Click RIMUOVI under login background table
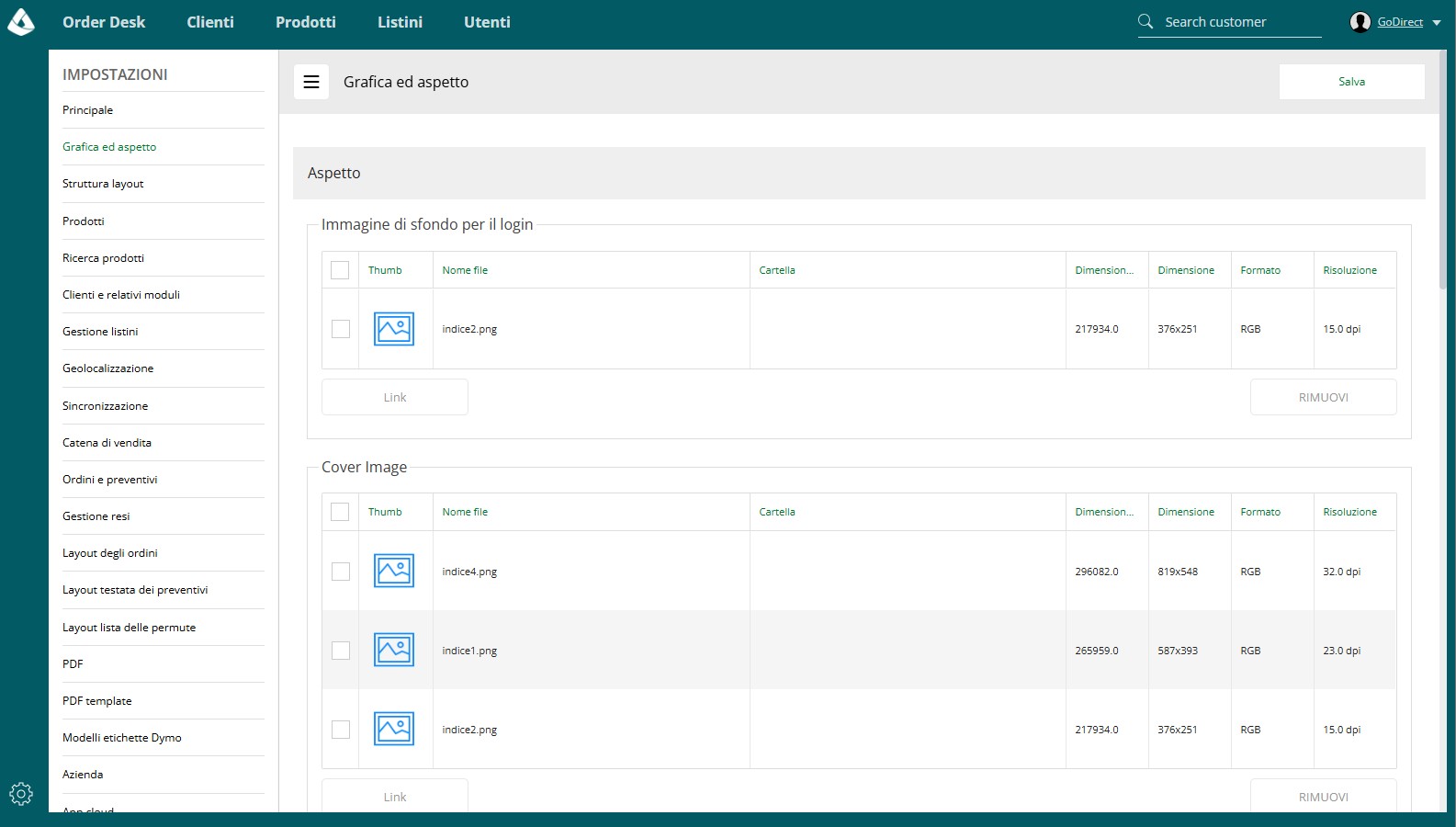 pyautogui.click(x=1324, y=397)
